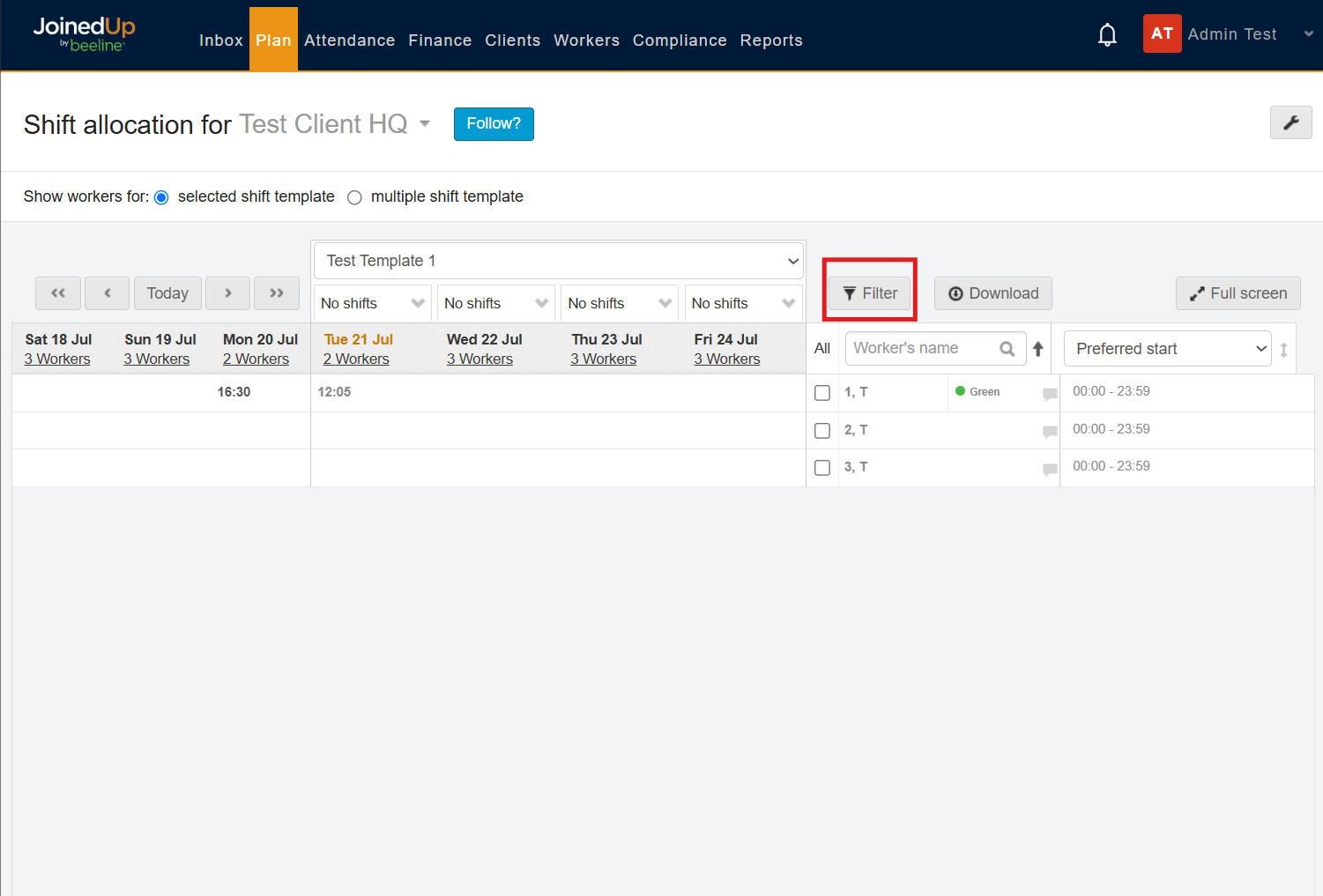Image resolution: width=1323 pixels, height=896 pixels.
Task: Go to next day arrow
Action: click(227, 293)
